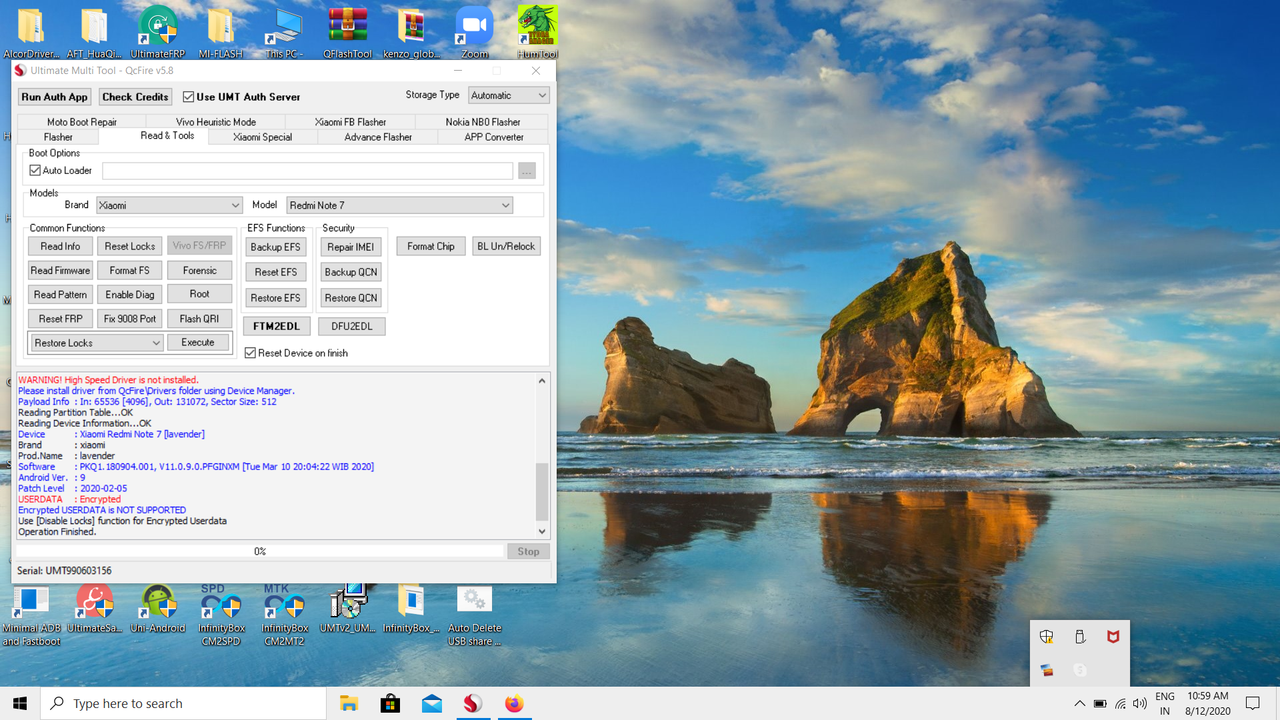Open Microsoft Store from taskbar
The width and height of the screenshot is (1280, 720).
click(390, 703)
